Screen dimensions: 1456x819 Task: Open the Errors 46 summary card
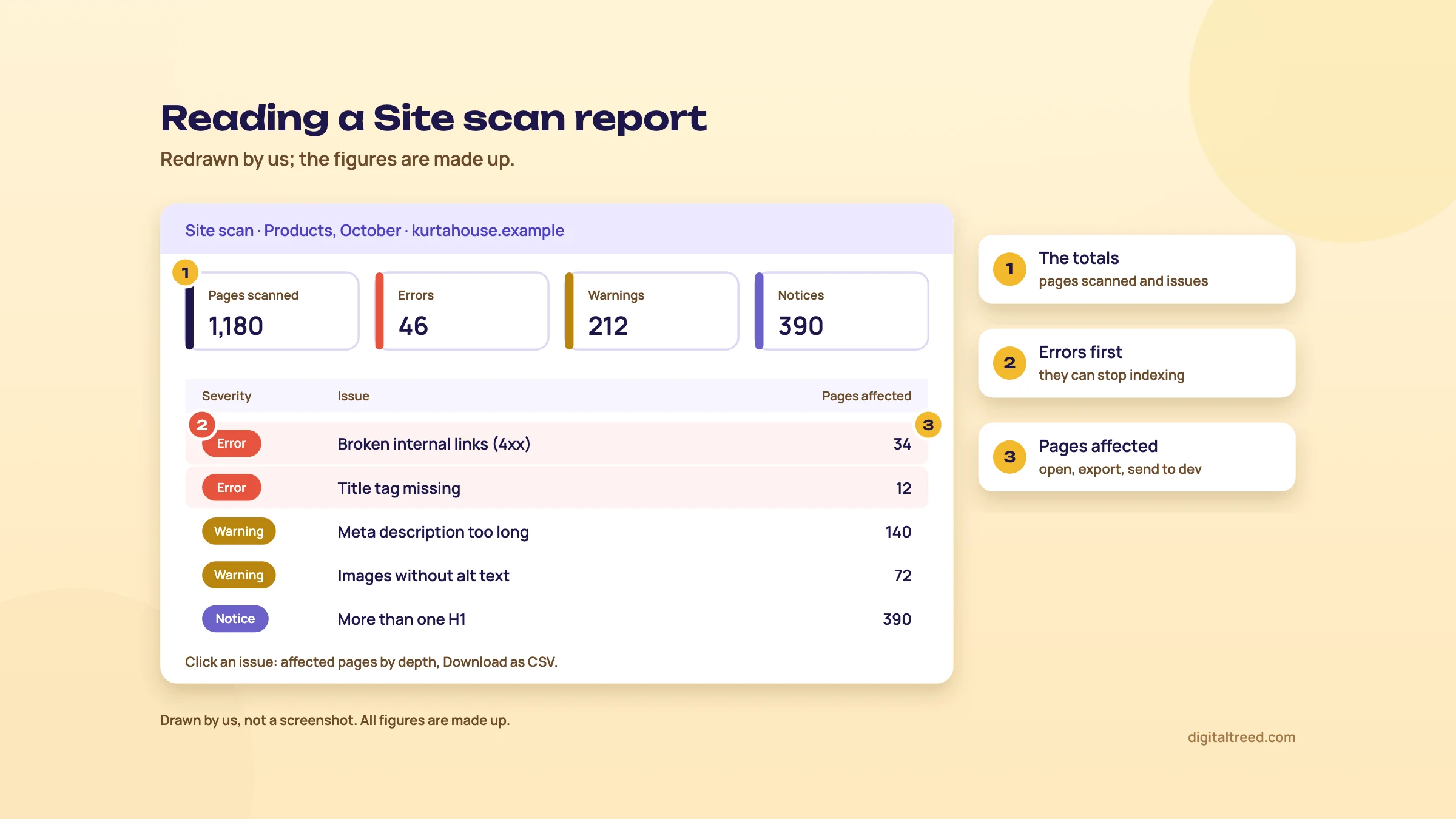(462, 311)
